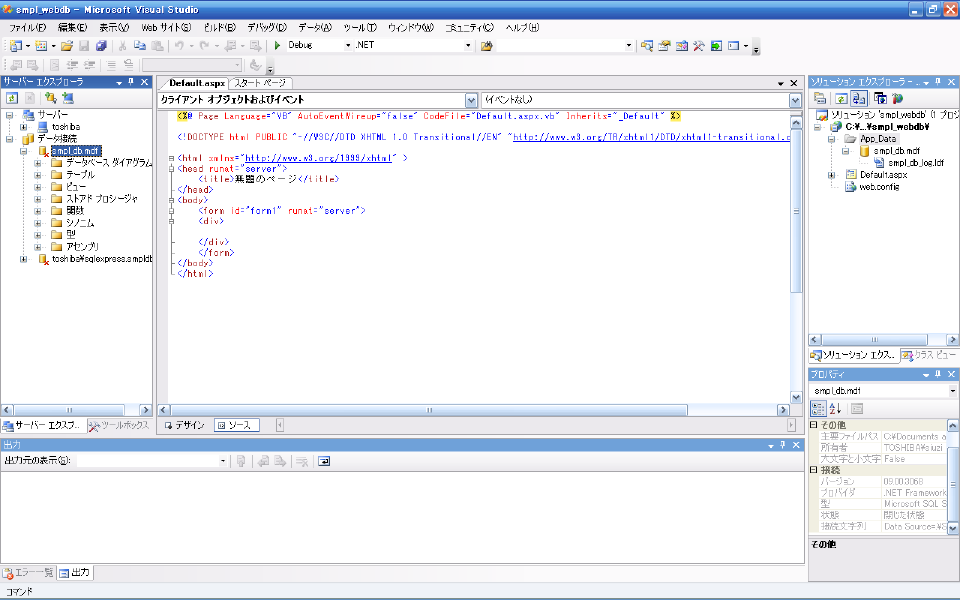Viewport: 960px width, 600px height.
Task: Switch to the エラー一覧 tab
Action: (28, 573)
